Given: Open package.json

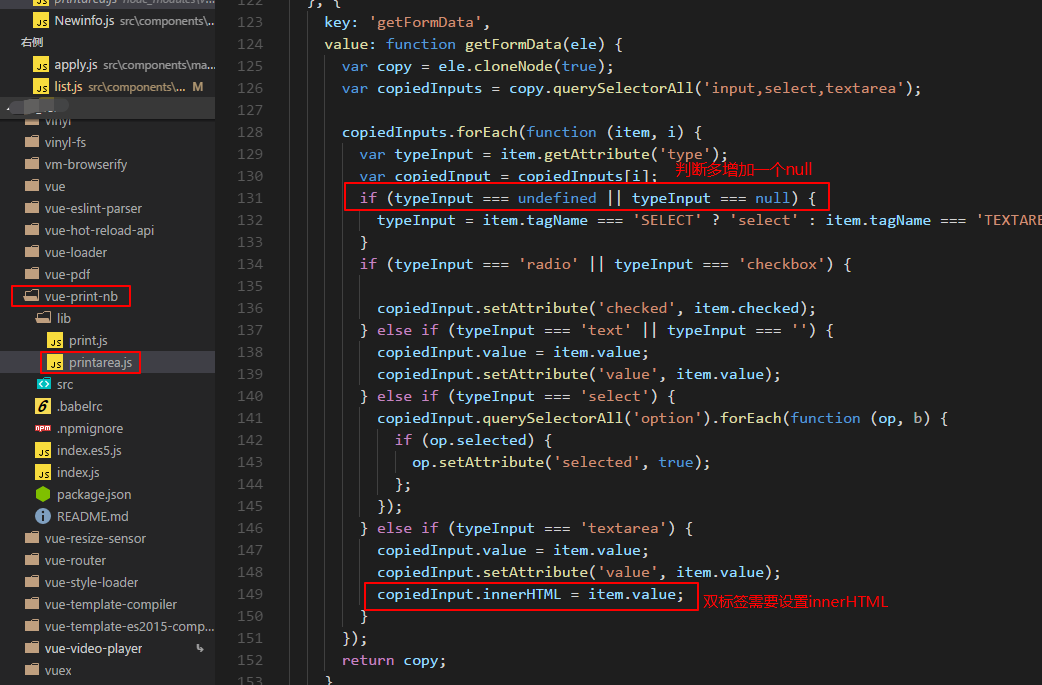Looking at the screenshot, I should [x=94, y=494].
